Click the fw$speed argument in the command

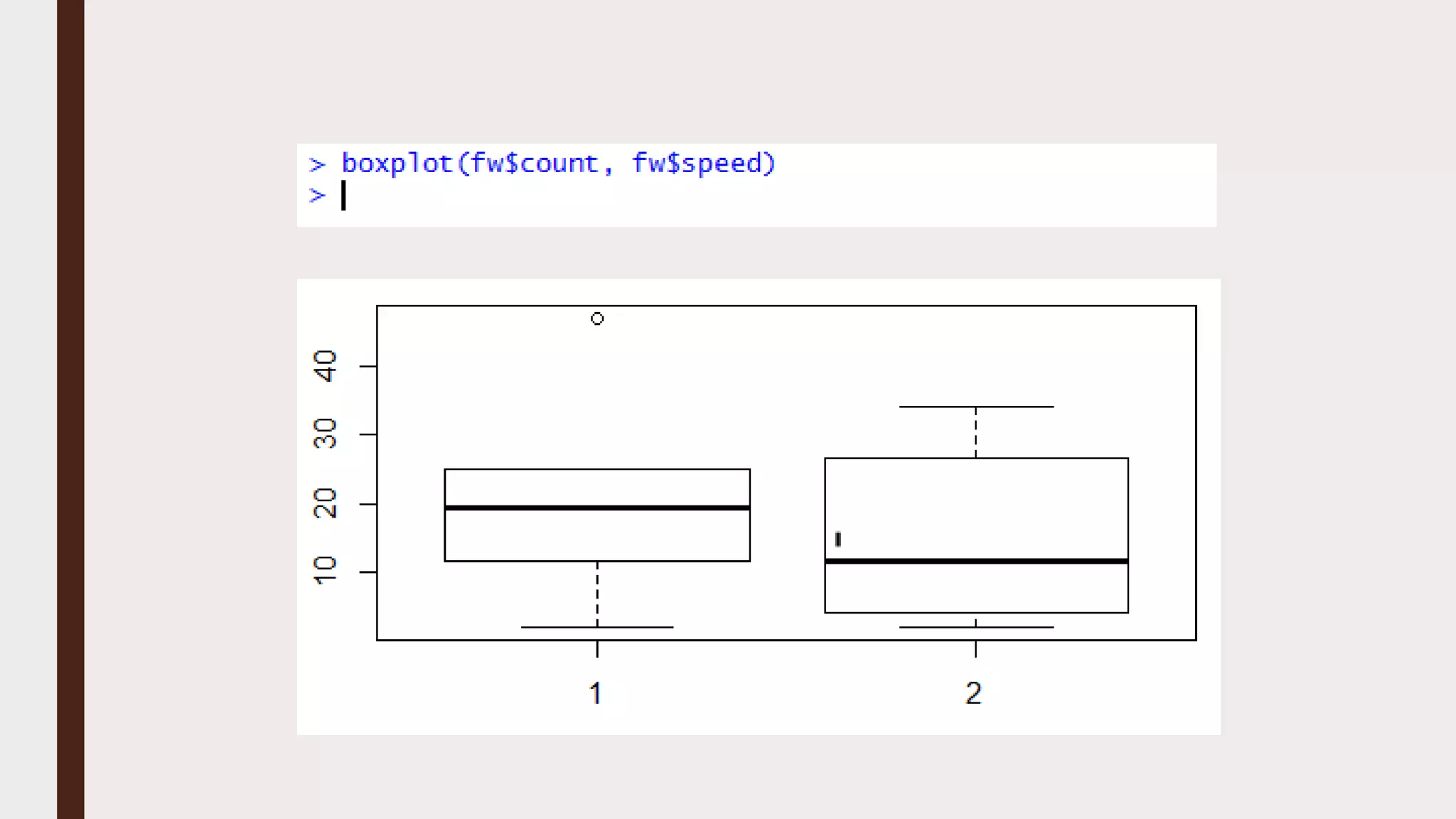click(x=702, y=164)
